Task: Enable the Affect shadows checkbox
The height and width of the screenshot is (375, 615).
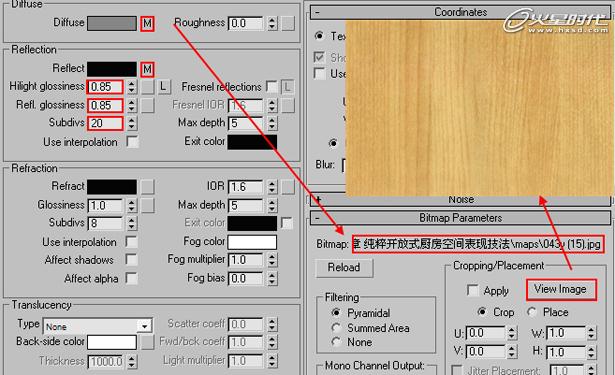Action: pyautogui.click(x=131, y=260)
